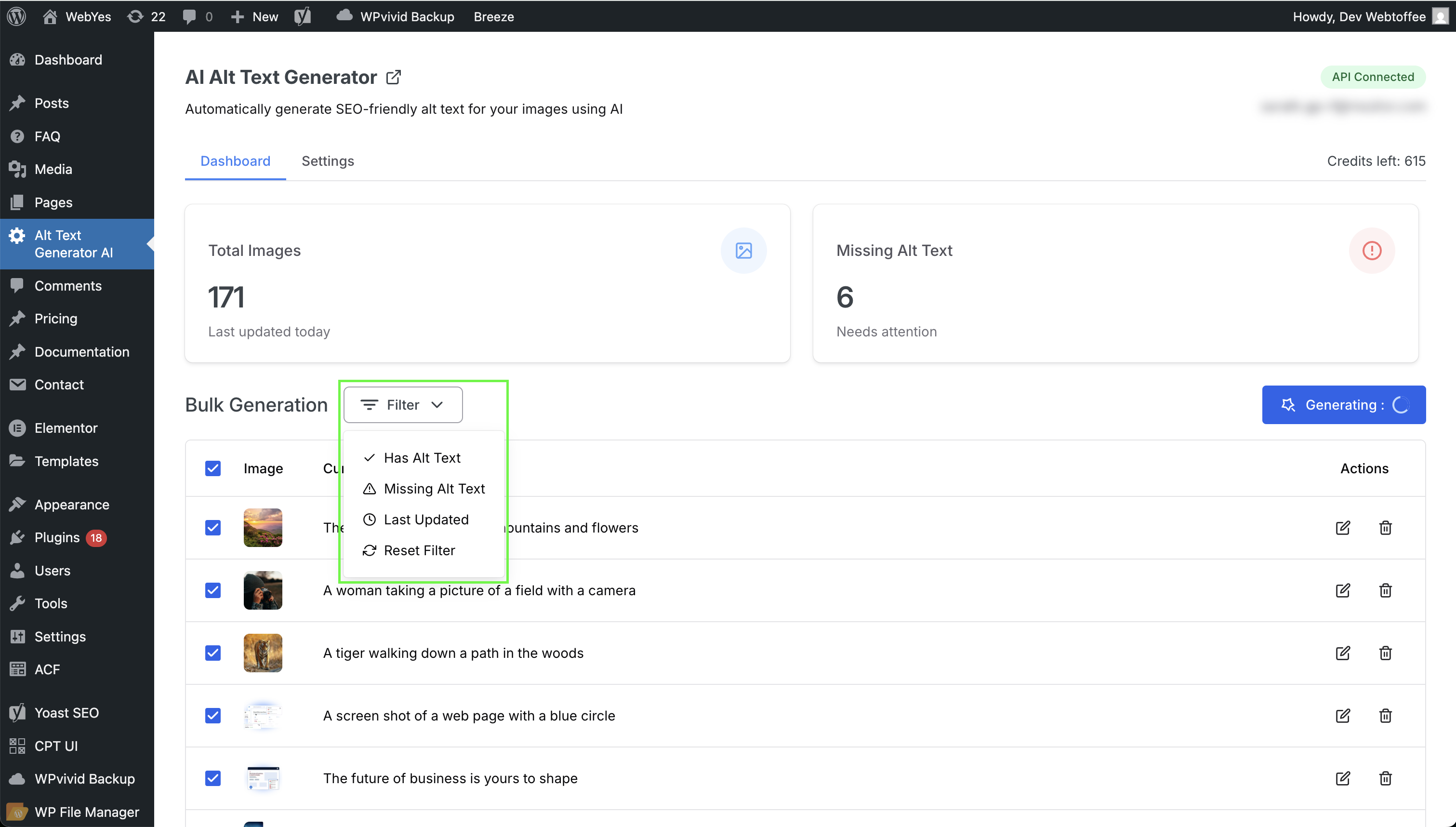The image size is (1456, 827).
Task: Open the mountains and flowers thumbnail
Action: [263, 528]
